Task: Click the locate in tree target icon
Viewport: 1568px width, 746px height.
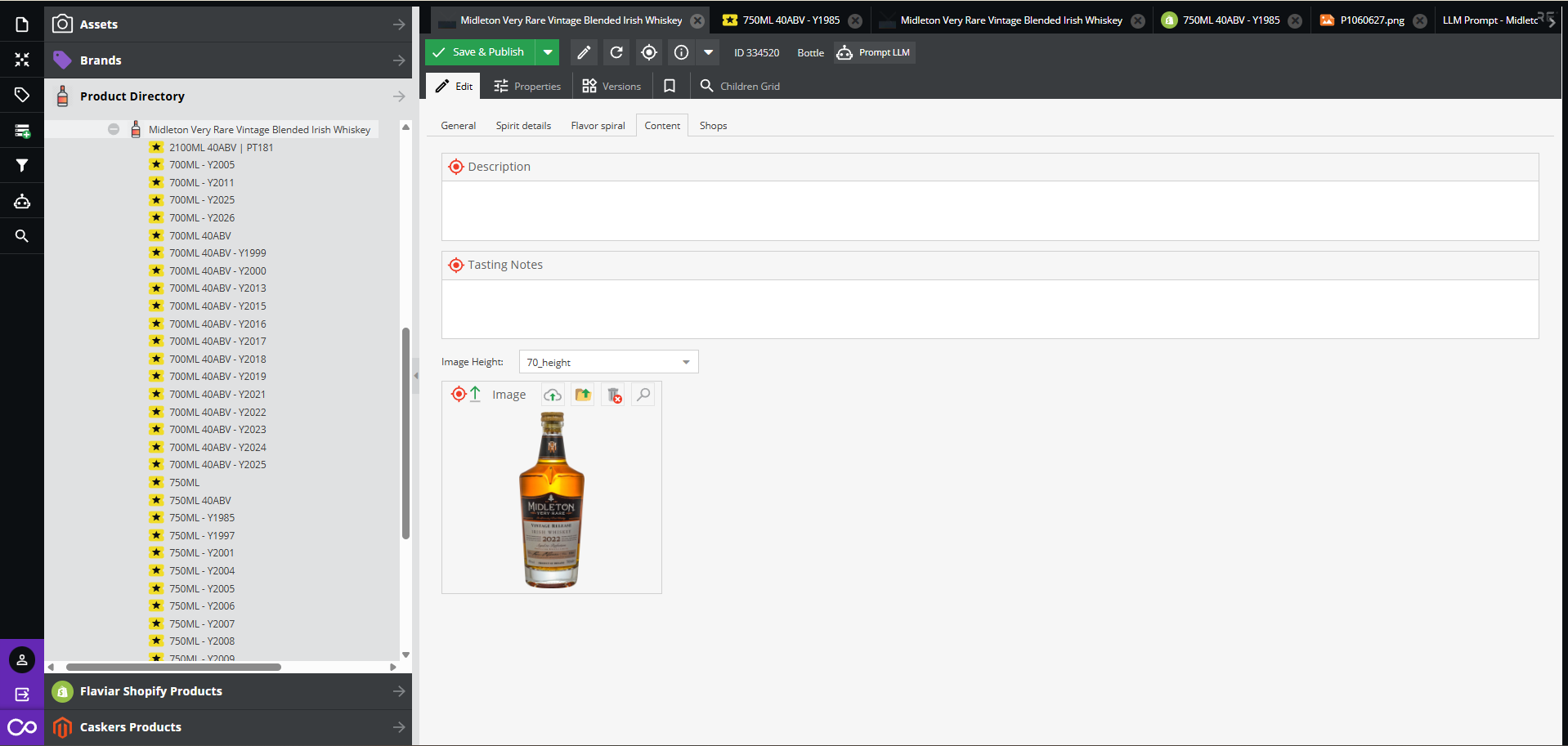Action: (649, 52)
